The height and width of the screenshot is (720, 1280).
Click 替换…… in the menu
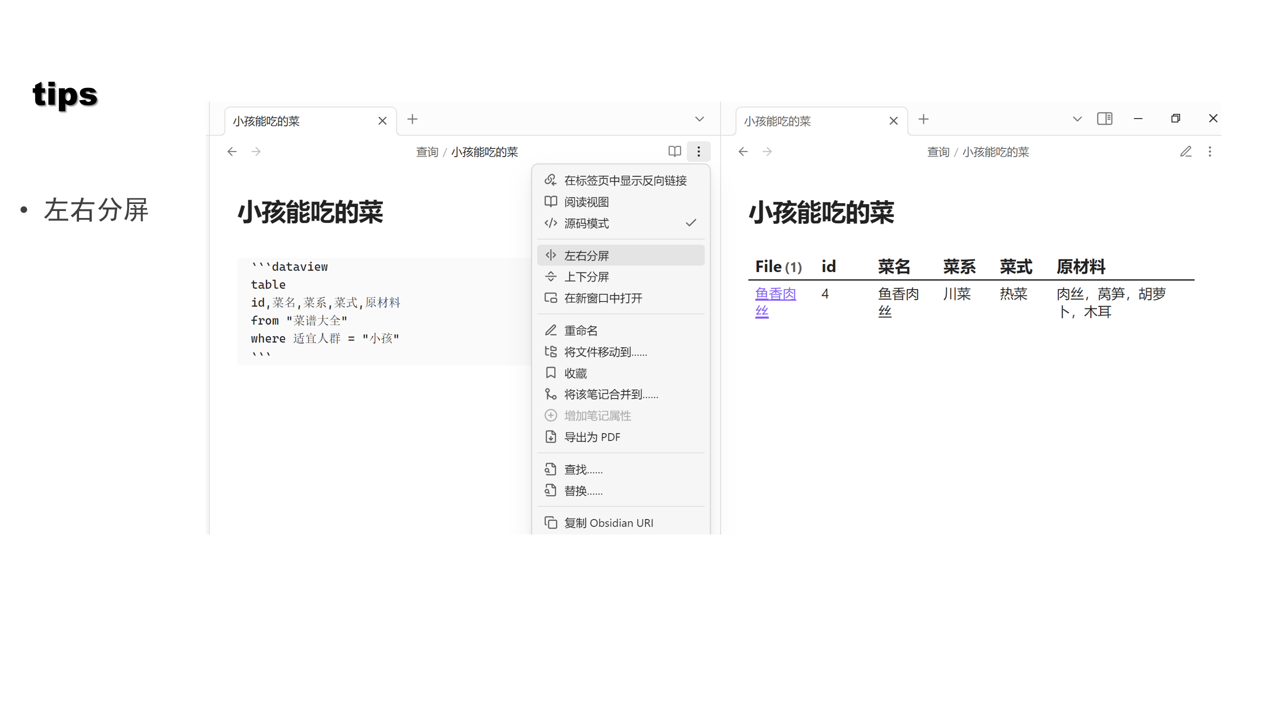[x=621, y=491]
